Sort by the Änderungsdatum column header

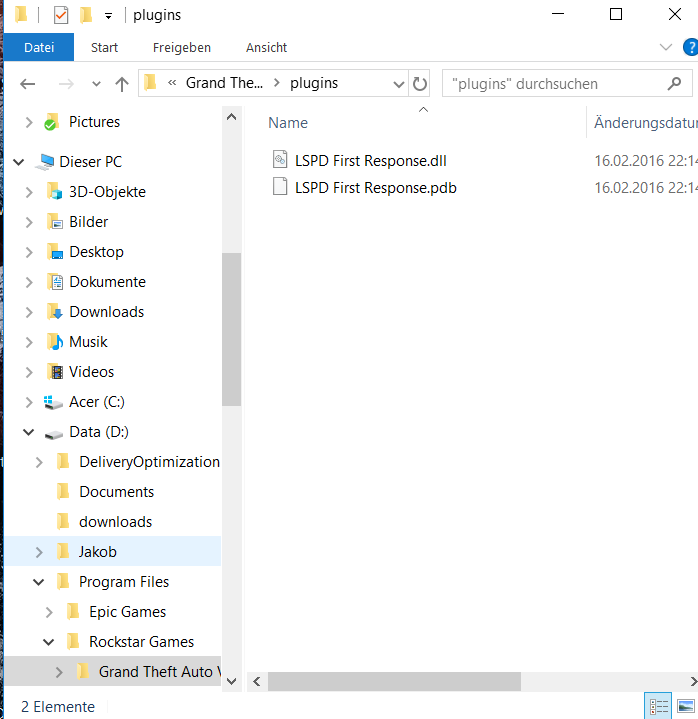click(646, 123)
